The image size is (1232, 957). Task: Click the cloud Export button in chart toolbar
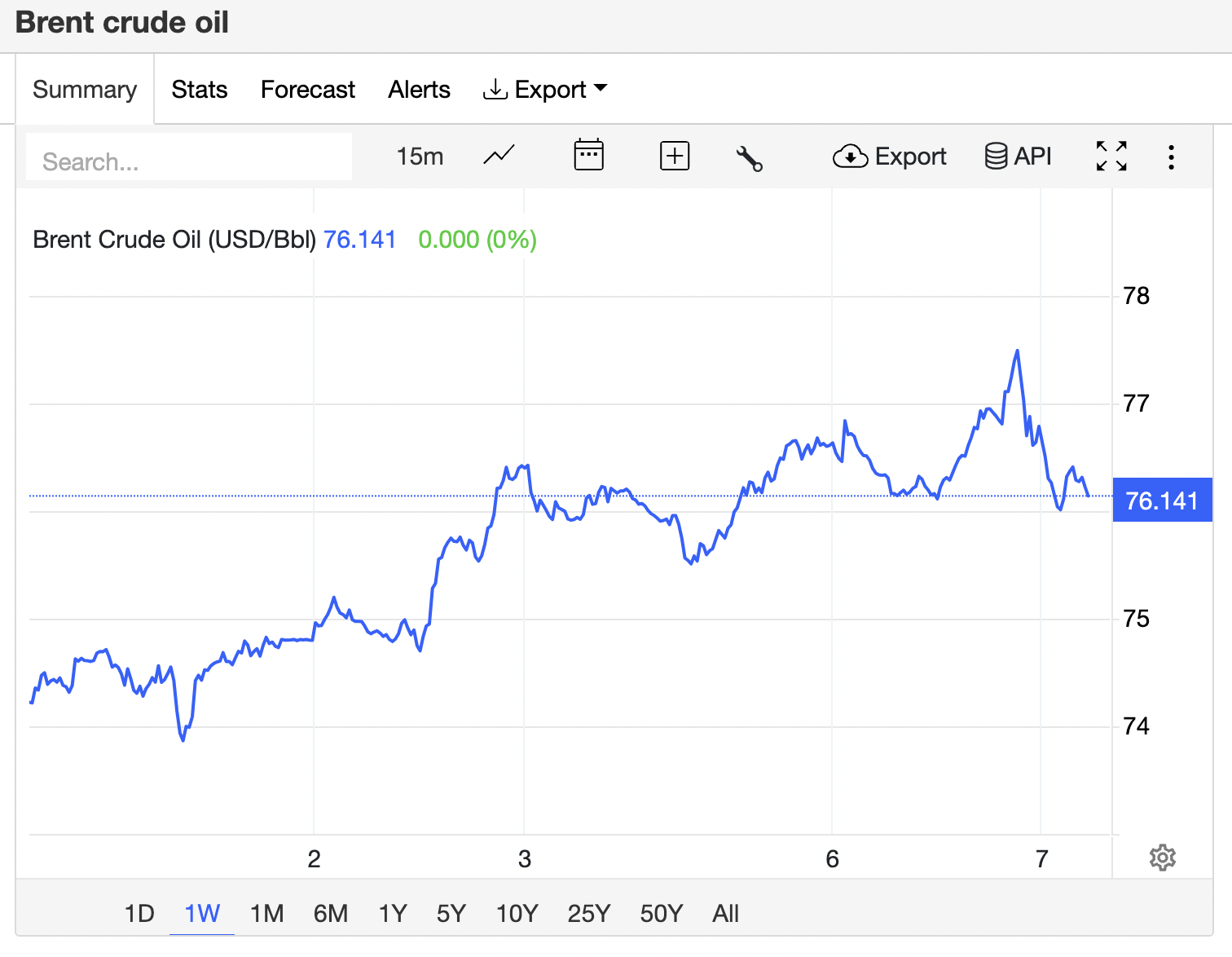[x=889, y=156]
